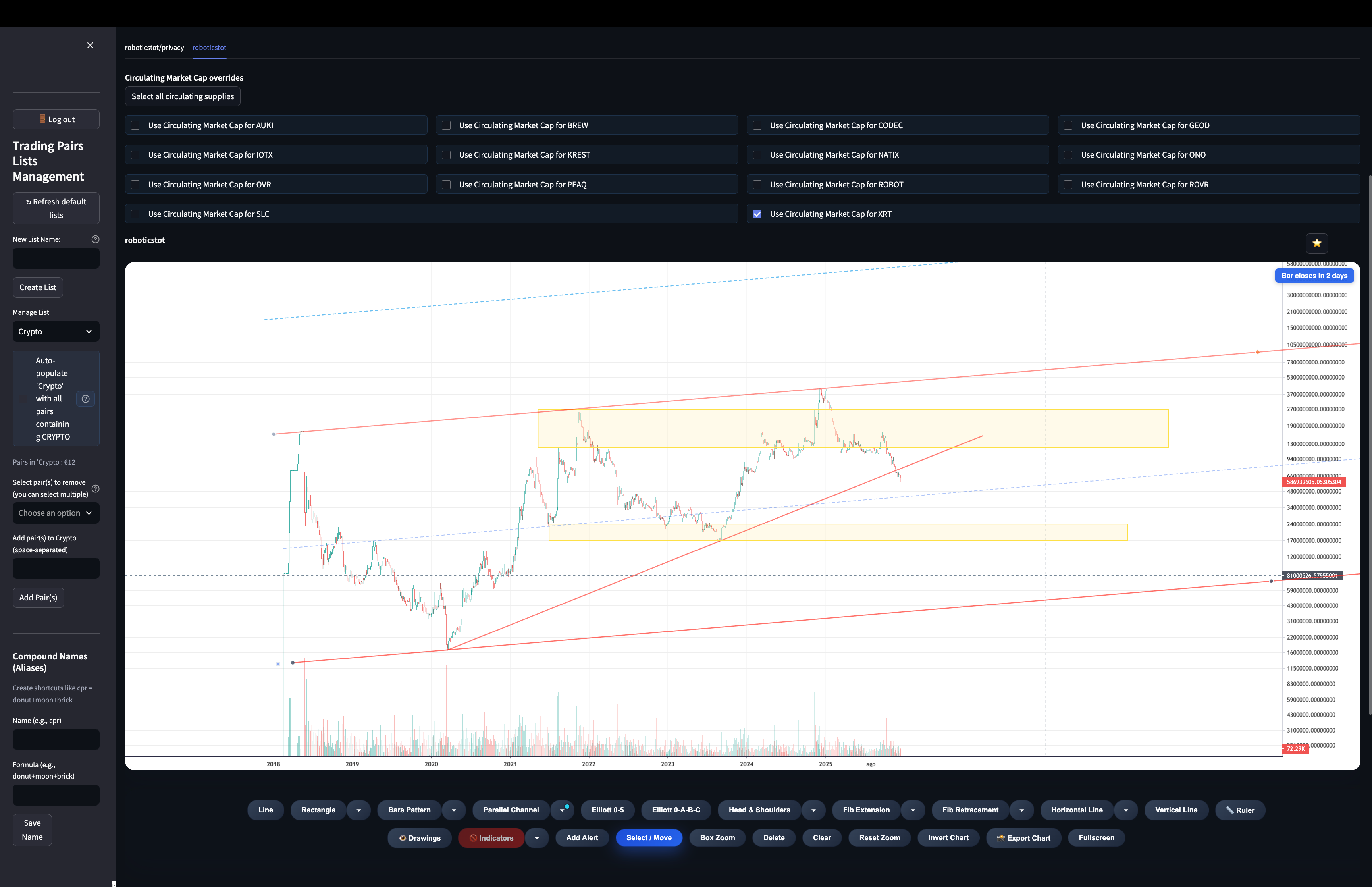The height and width of the screenshot is (887, 1372).
Task: Click Select all circulating supplies button
Action: [183, 97]
